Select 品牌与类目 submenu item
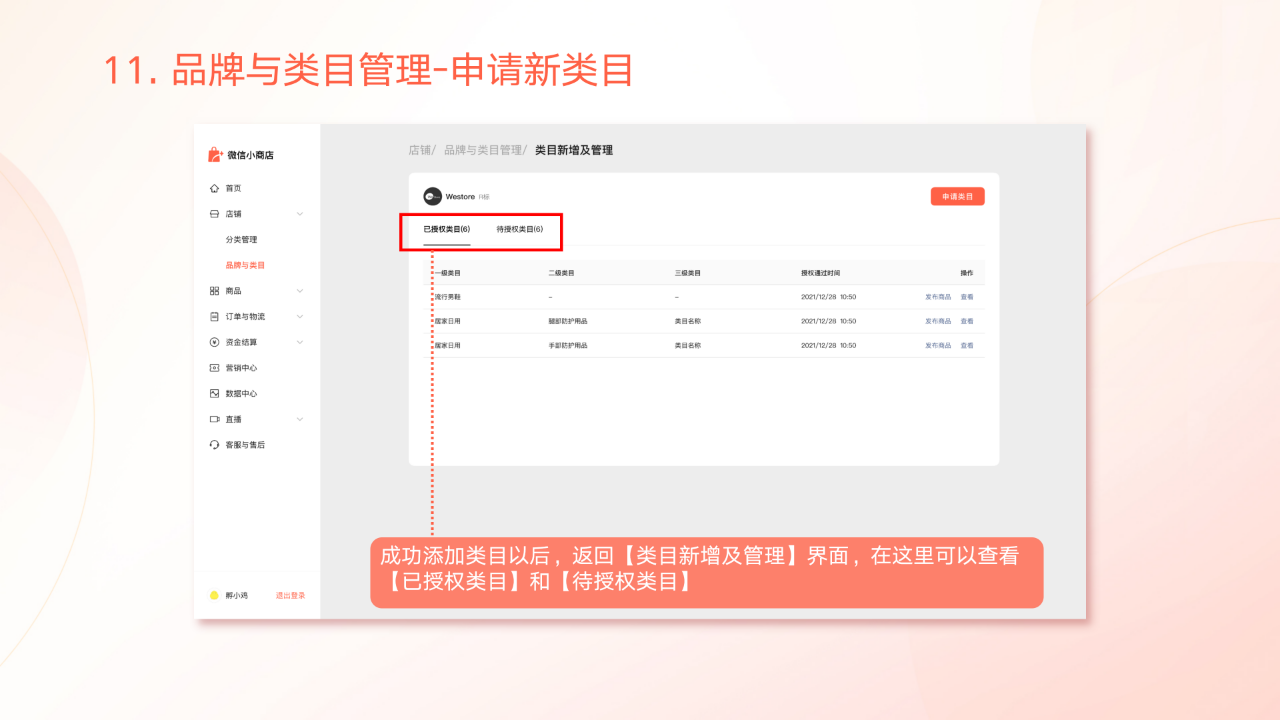 coord(245,265)
